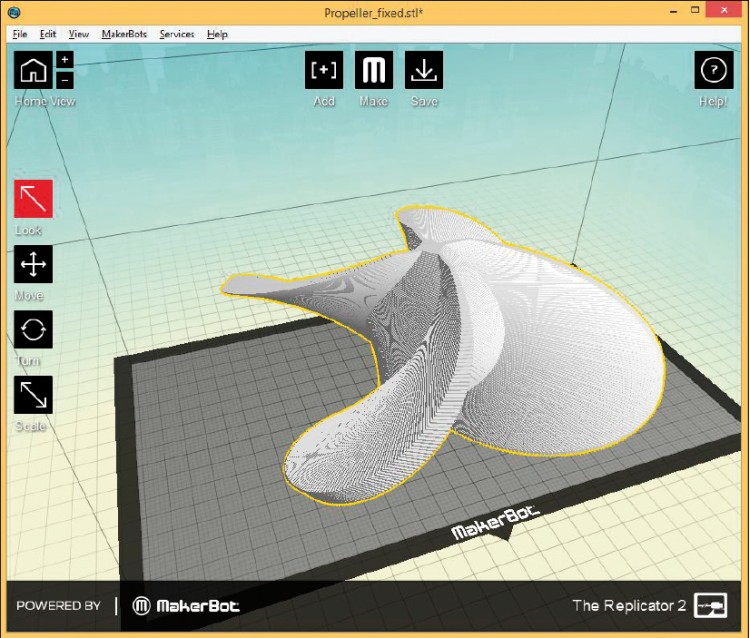
Task: Open the Help question mark icon
Action: (x=713, y=70)
